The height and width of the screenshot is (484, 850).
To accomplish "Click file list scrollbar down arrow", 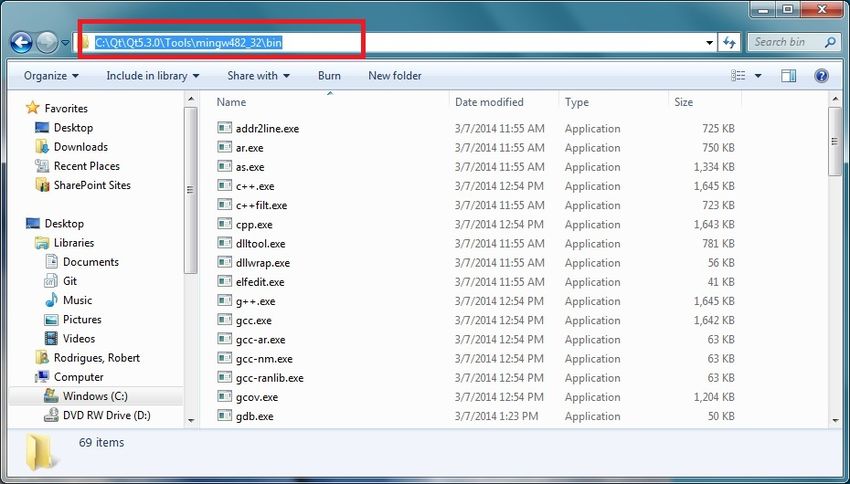I will [835, 420].
